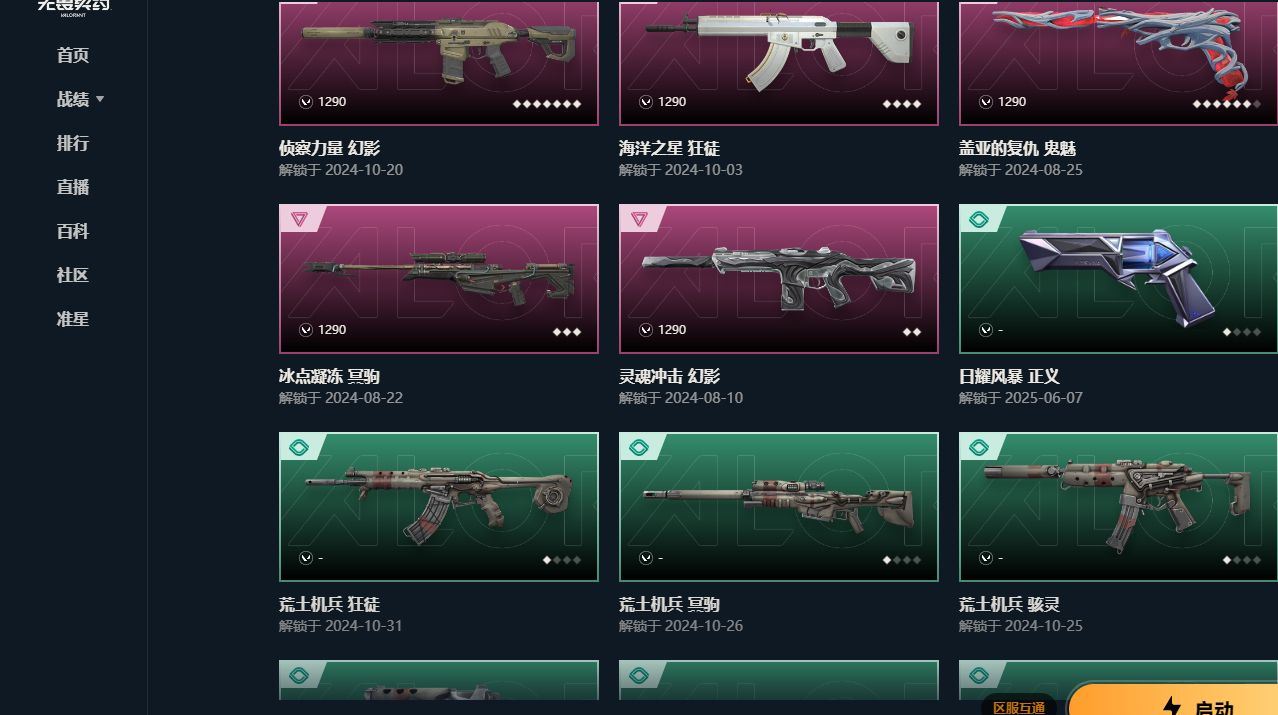This screenshot has width=1278, height=715.
Task: Select the 盖亚的复仇 鬼魅 skin card
Action: click(1118, 63)
